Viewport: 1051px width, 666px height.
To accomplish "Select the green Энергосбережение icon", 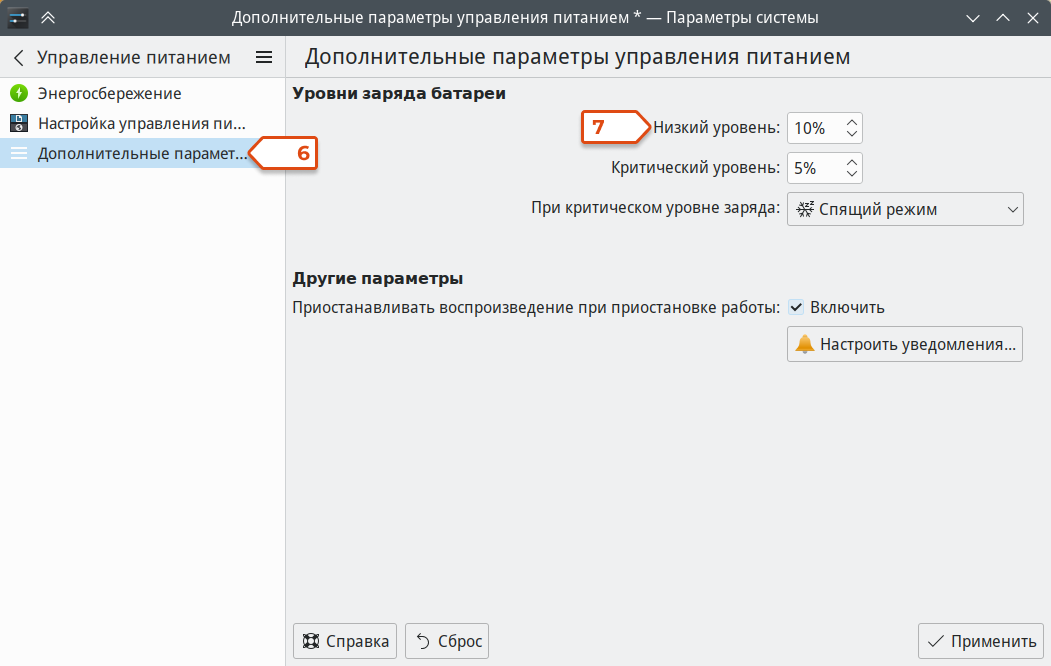I will [x=19, y=93].
